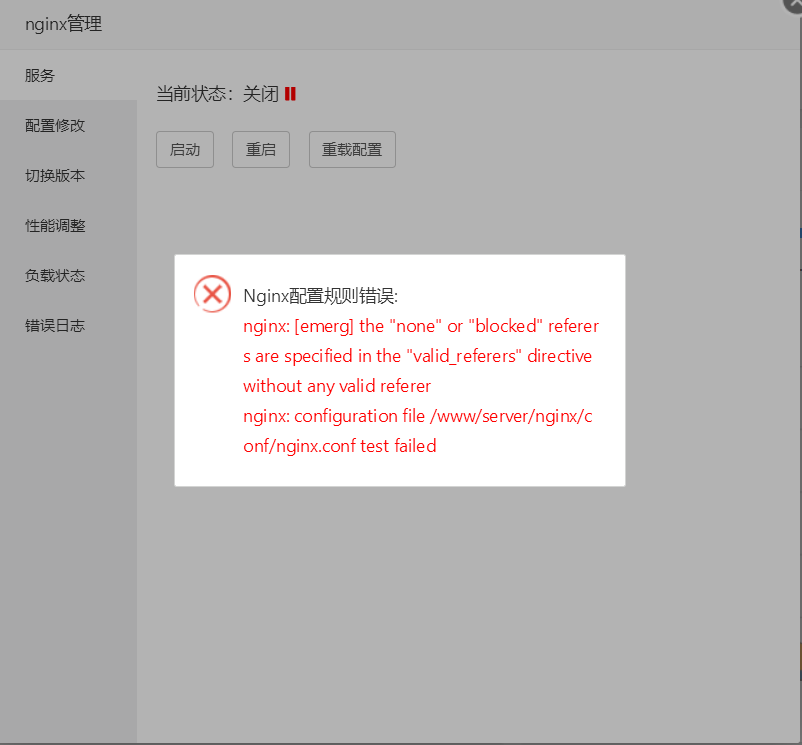Click the 'nginx管理' window title
The image size is (802, 745).
point(63,24)
